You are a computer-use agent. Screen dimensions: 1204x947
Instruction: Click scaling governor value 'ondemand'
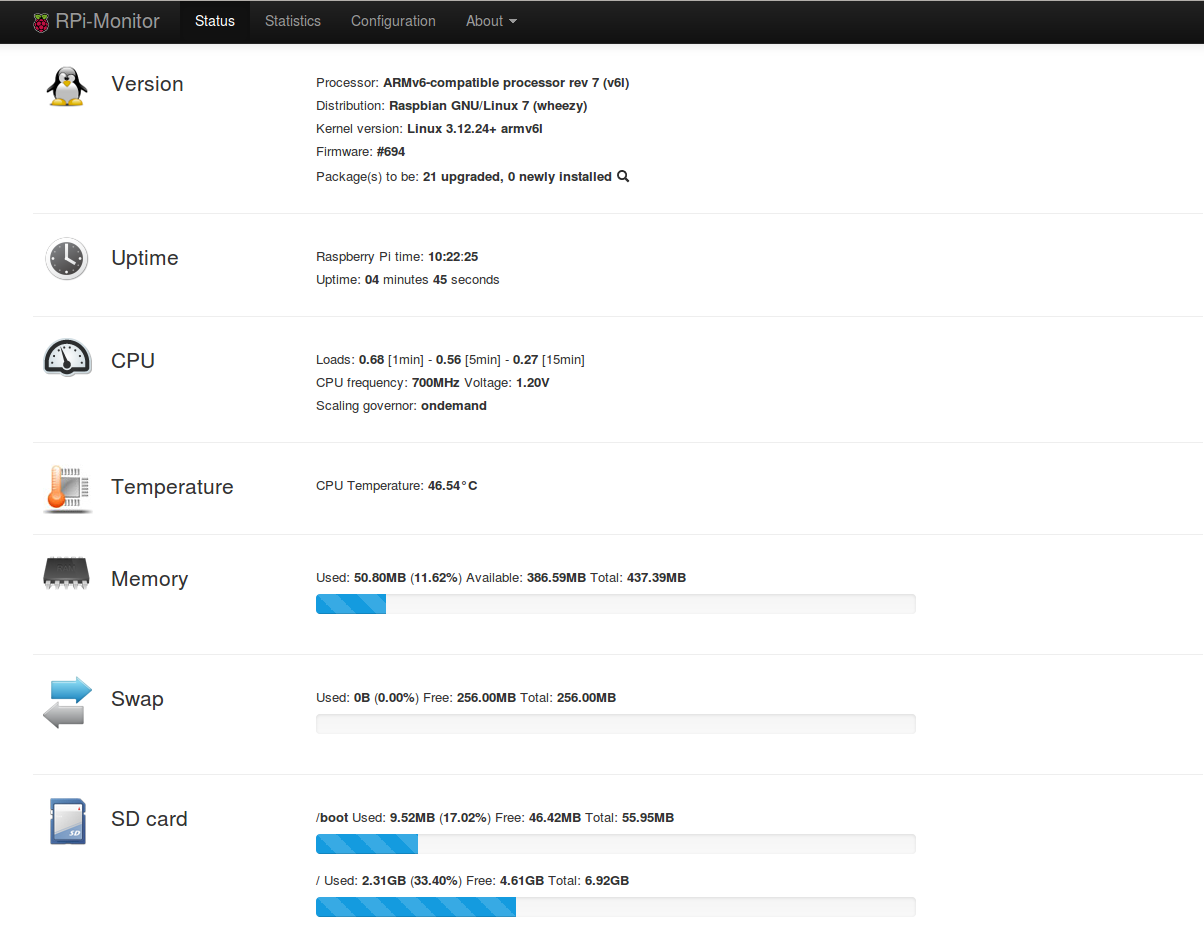(x=454, y=406)
